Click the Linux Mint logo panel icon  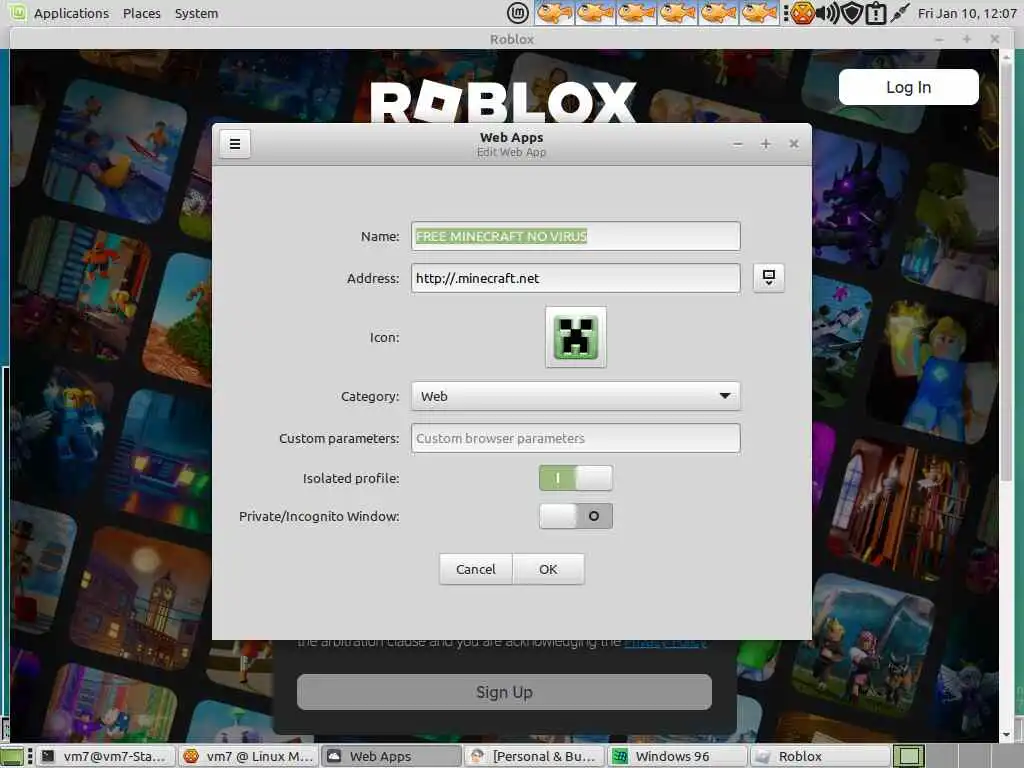pos(518,13)
